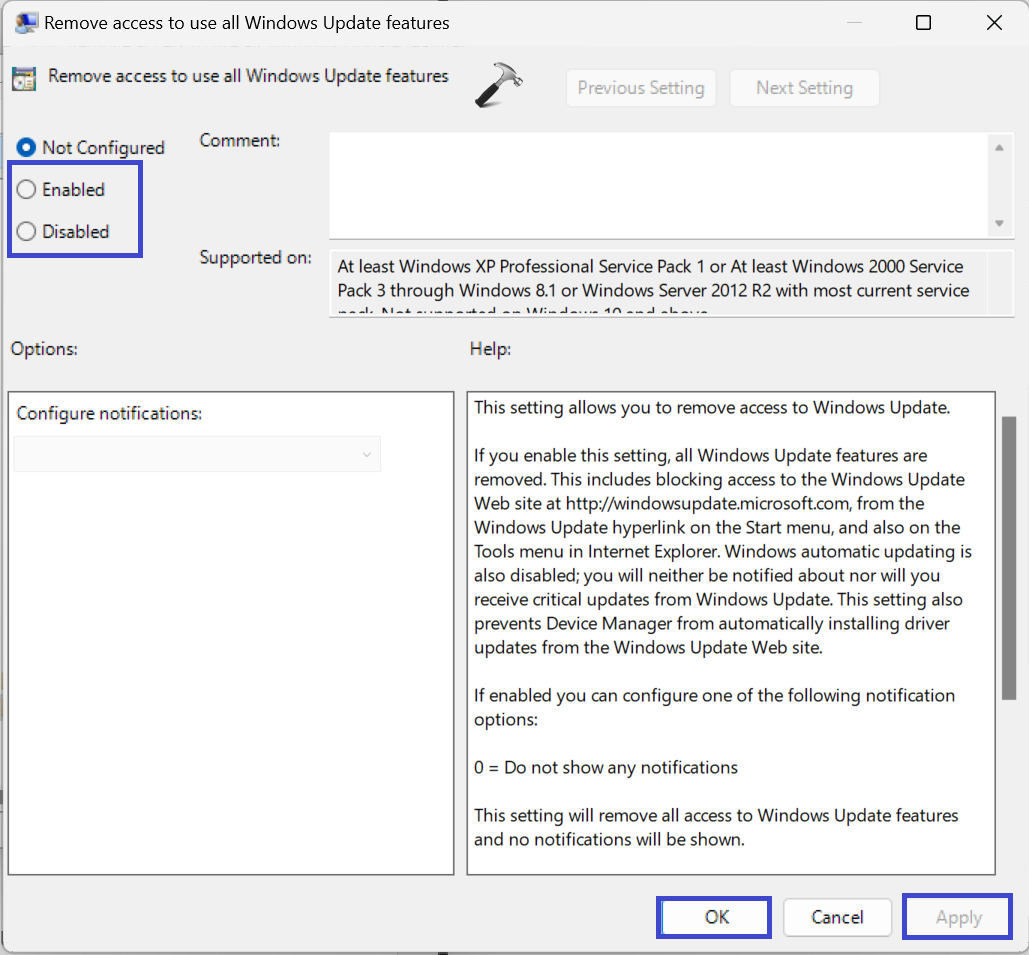Viewport: 1029px width, 955px height.
Task: Click the 'Options:' label
Action: [44, 349]
